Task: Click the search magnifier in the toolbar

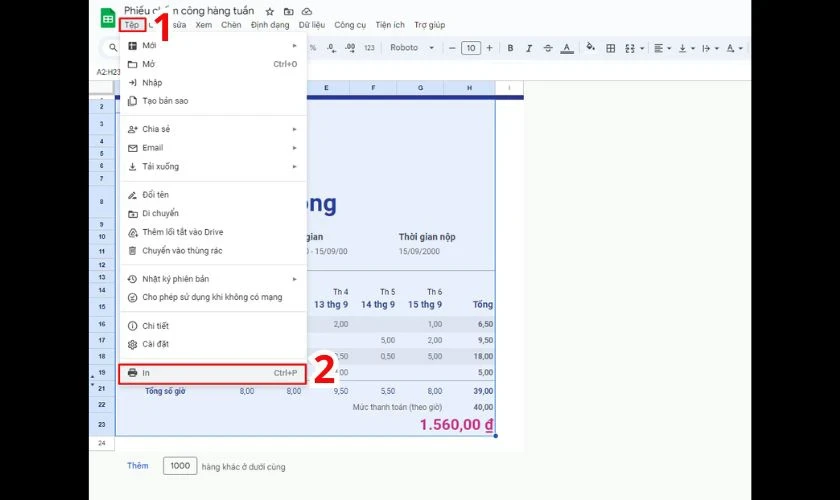Action: (112, 48)
